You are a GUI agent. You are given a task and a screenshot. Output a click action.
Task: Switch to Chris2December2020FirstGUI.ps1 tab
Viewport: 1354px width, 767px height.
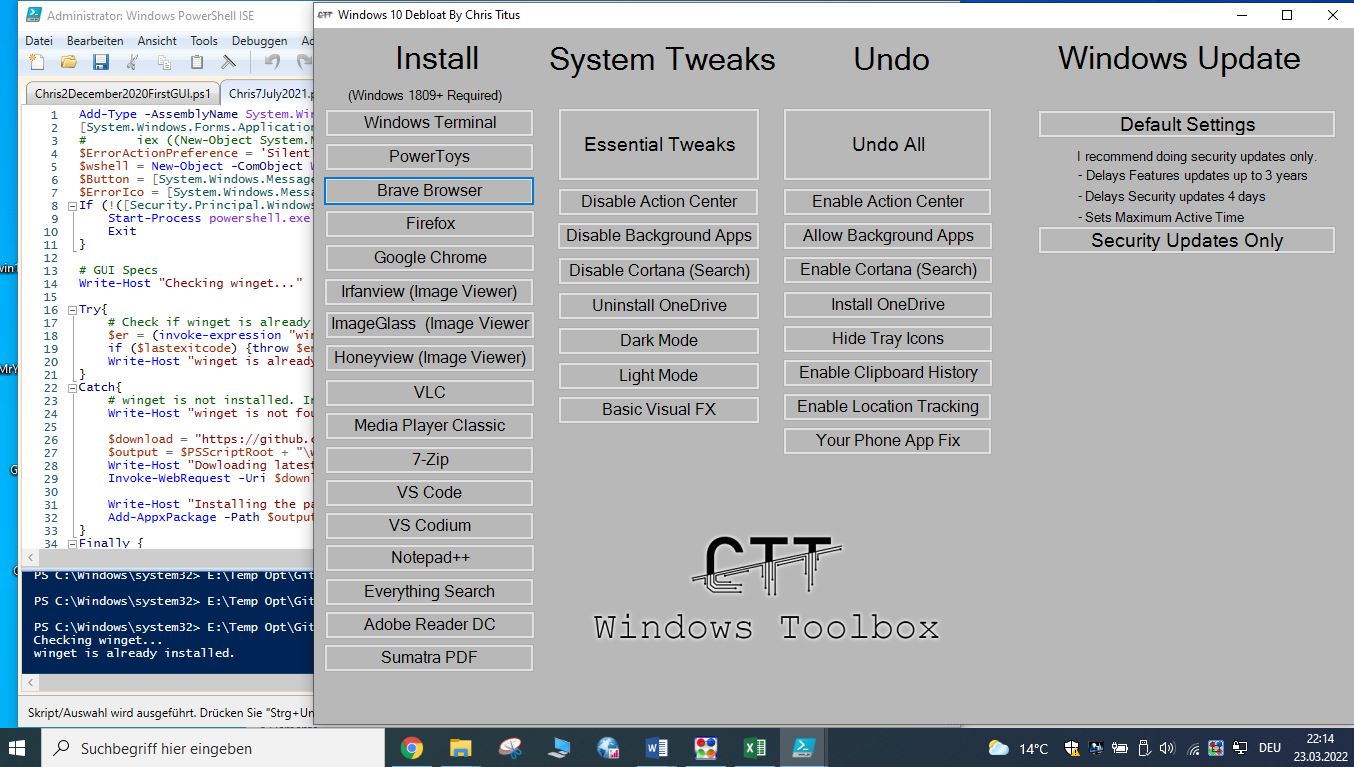click(x=123, y=93)
